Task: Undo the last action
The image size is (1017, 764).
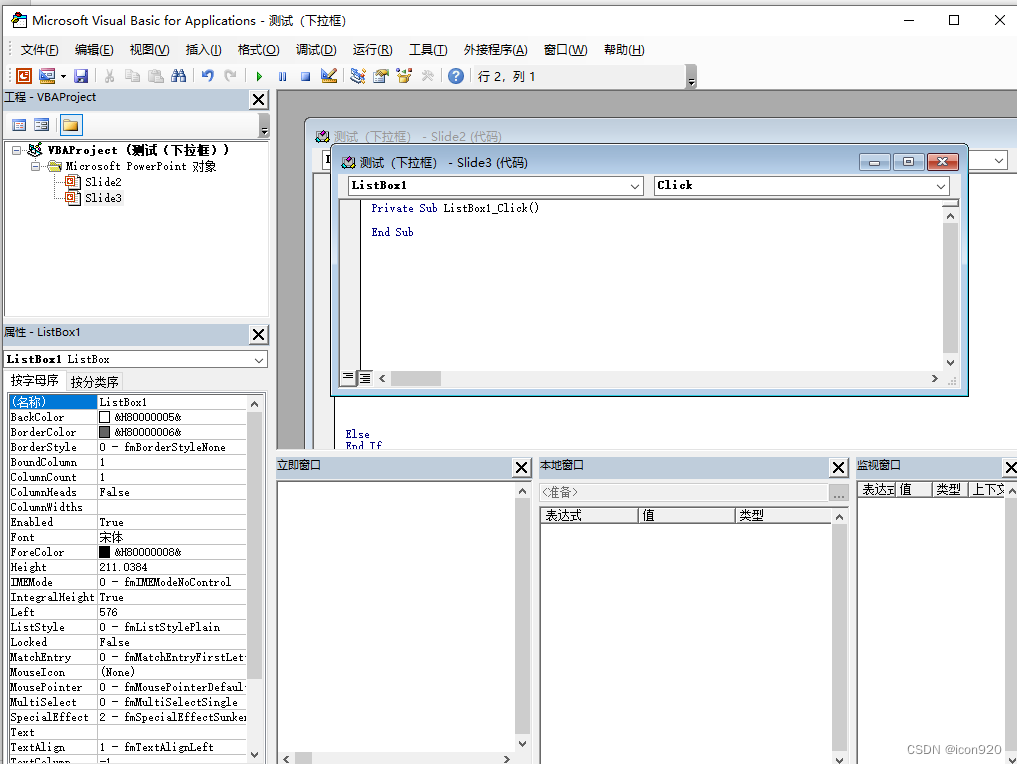Action: (208, 76)
